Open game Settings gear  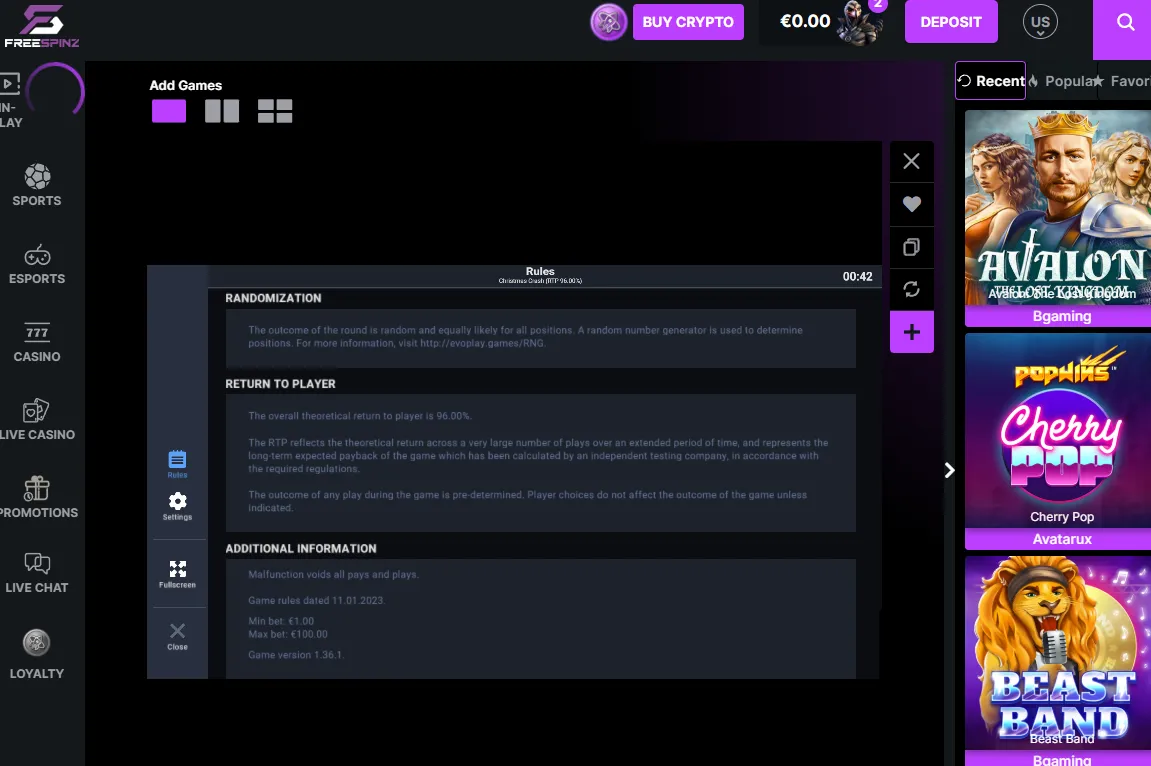tap(177, 506)
